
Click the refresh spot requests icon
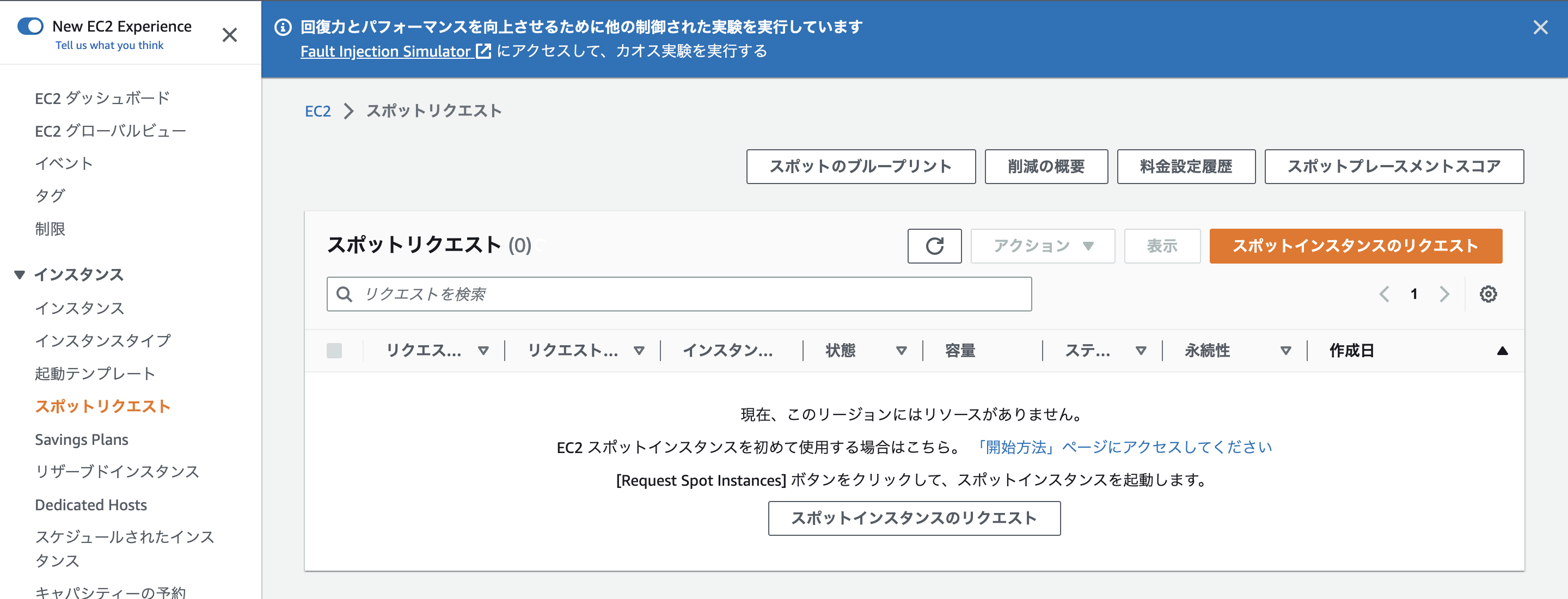934,246
